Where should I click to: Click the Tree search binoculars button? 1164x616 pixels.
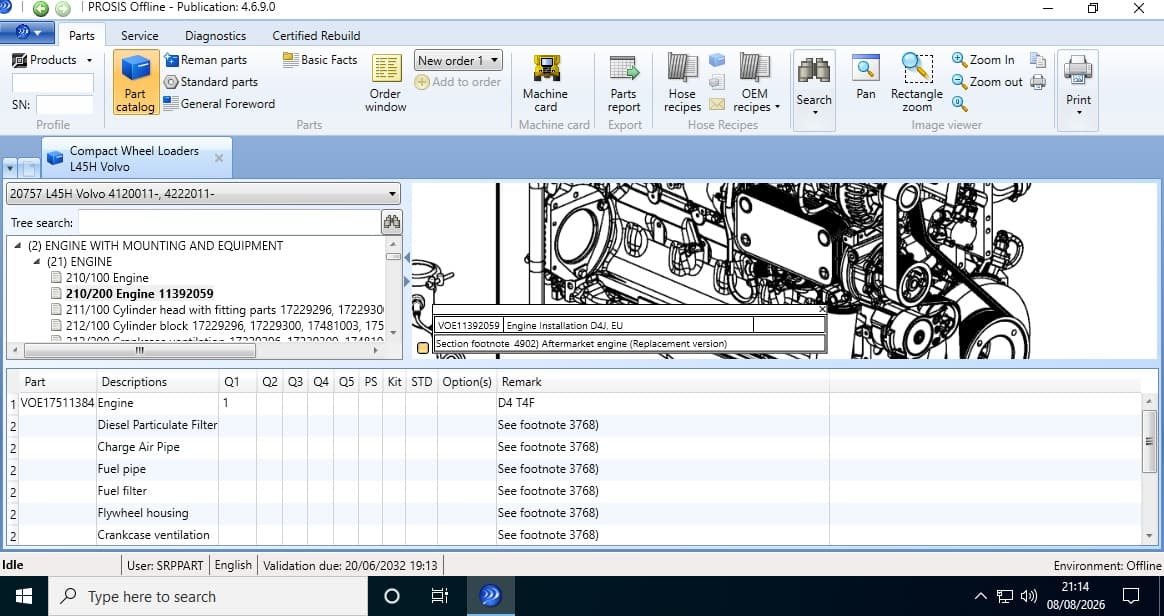(x=392, y=222)
